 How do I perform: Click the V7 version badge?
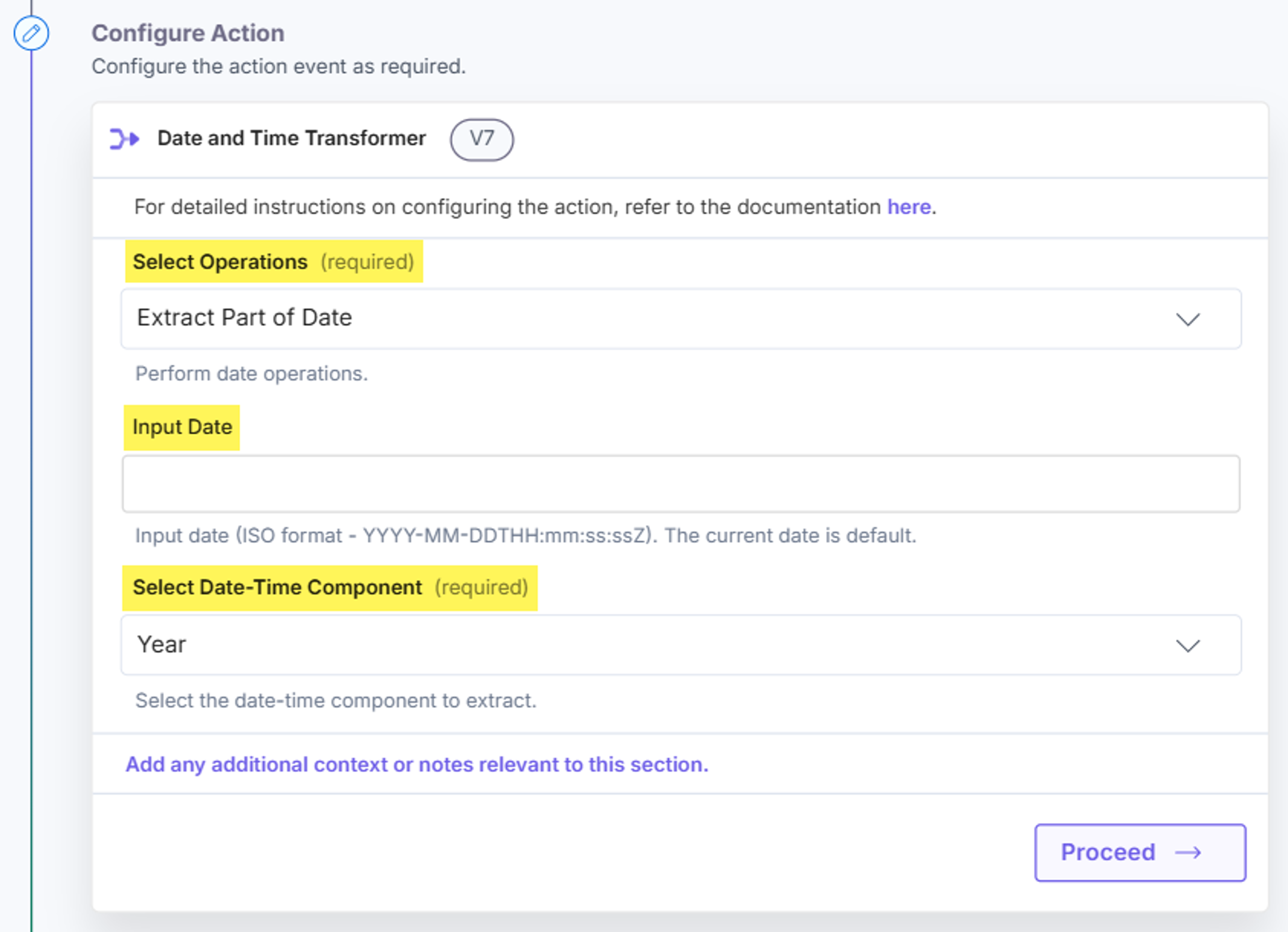482,139
